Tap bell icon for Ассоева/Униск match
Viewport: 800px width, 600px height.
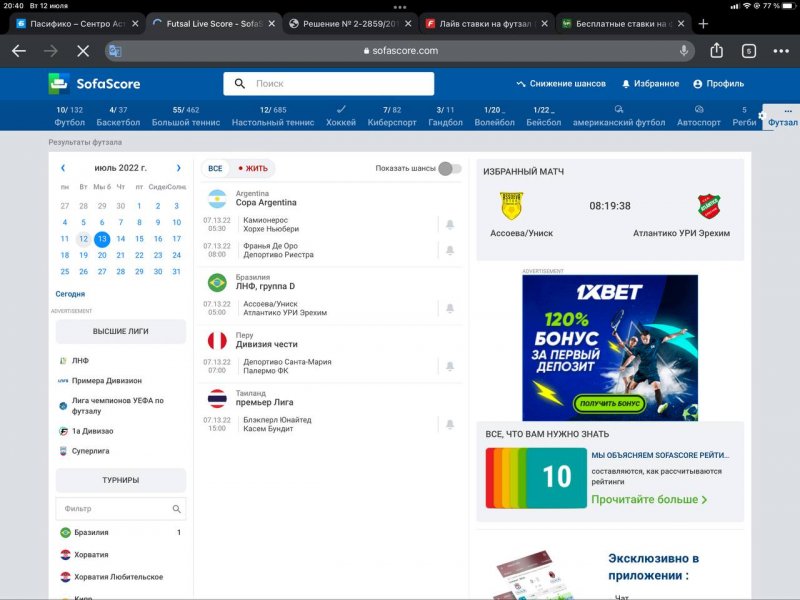[x=450, y=308]
